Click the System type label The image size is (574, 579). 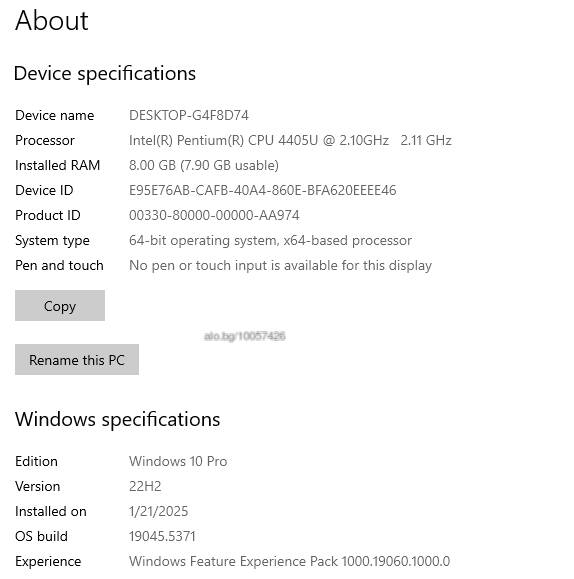coord(52,241)
